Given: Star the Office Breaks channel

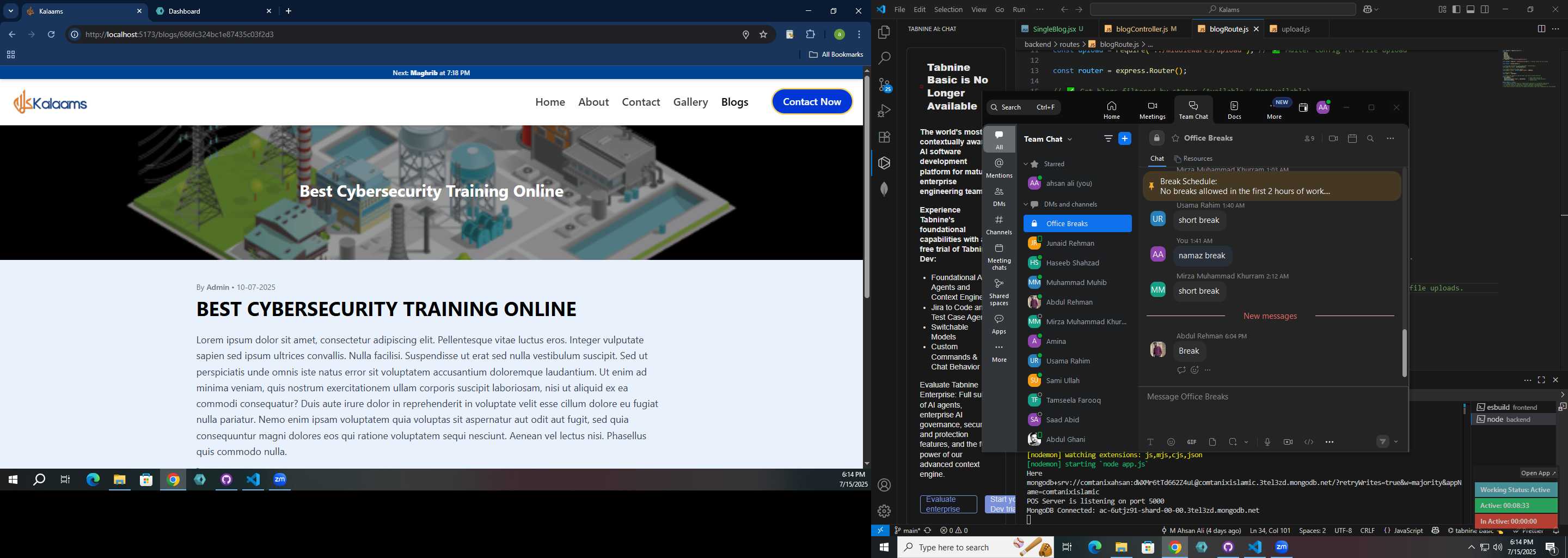Looking at the screenshot, I should point(1175,138).
